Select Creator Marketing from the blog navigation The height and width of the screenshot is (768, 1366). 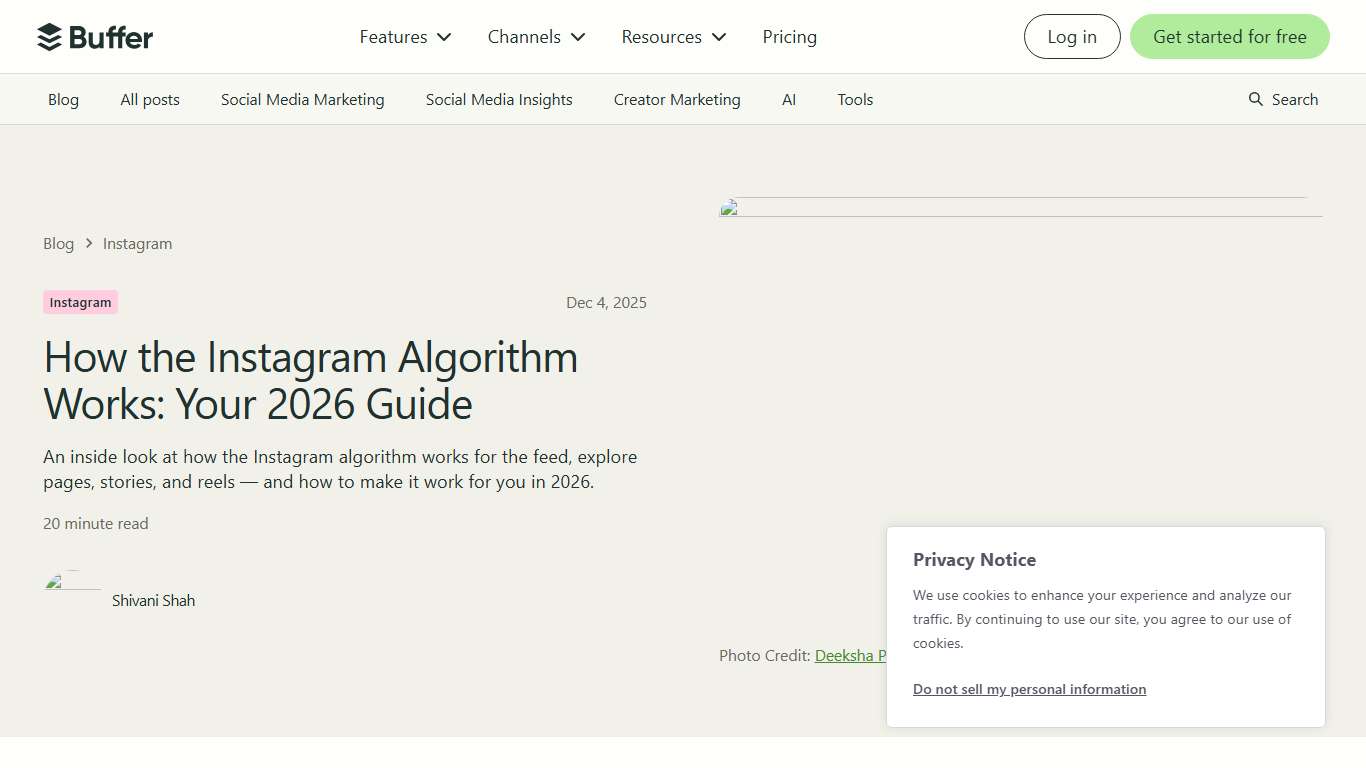[x=677, y=99]
